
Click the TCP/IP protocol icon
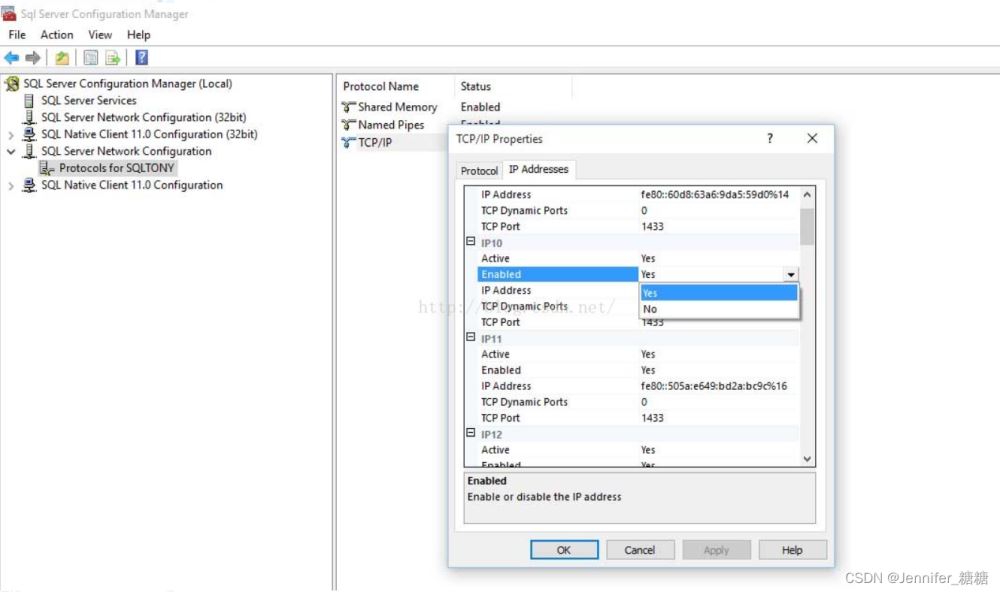348,143
